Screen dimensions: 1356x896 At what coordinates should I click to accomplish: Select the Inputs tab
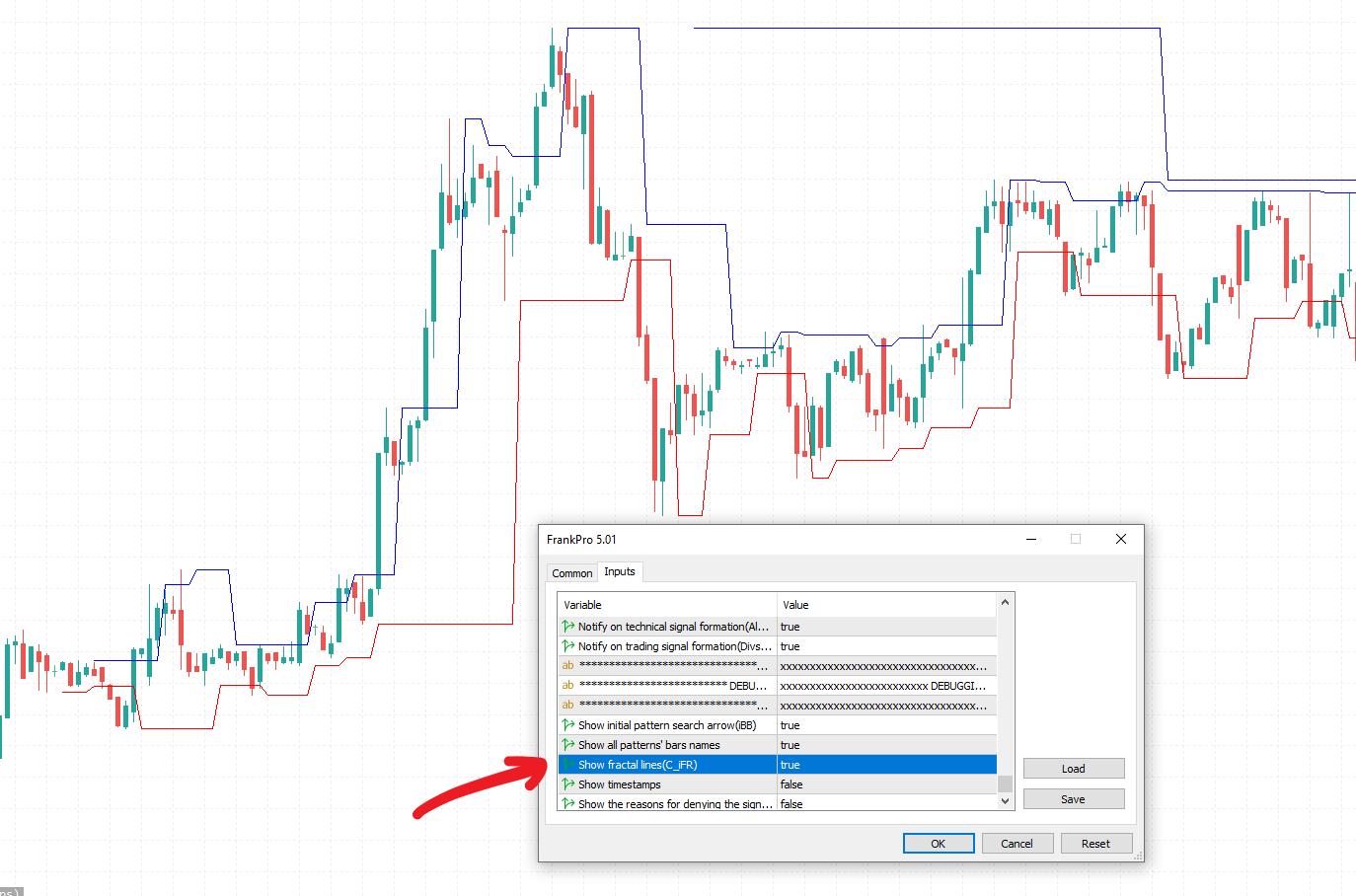click(x=620, y=572)
